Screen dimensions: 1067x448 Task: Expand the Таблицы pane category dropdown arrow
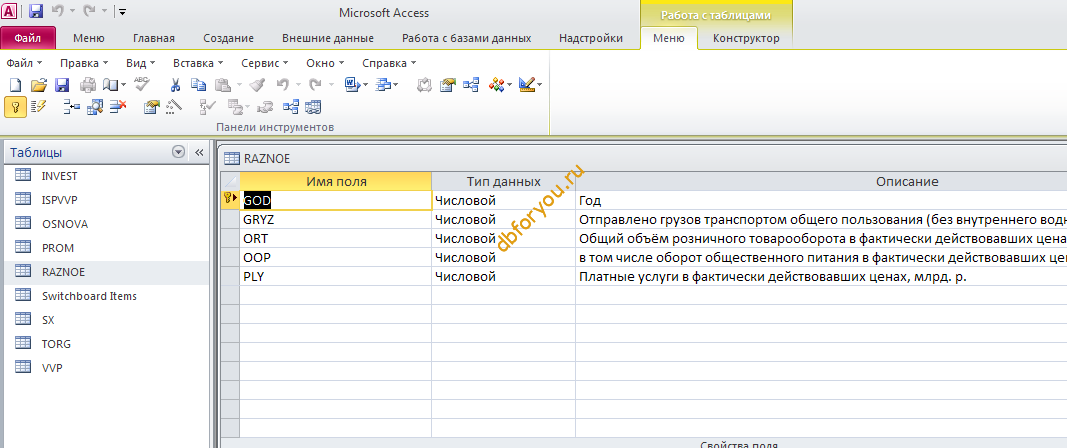(x=178, y=153)
